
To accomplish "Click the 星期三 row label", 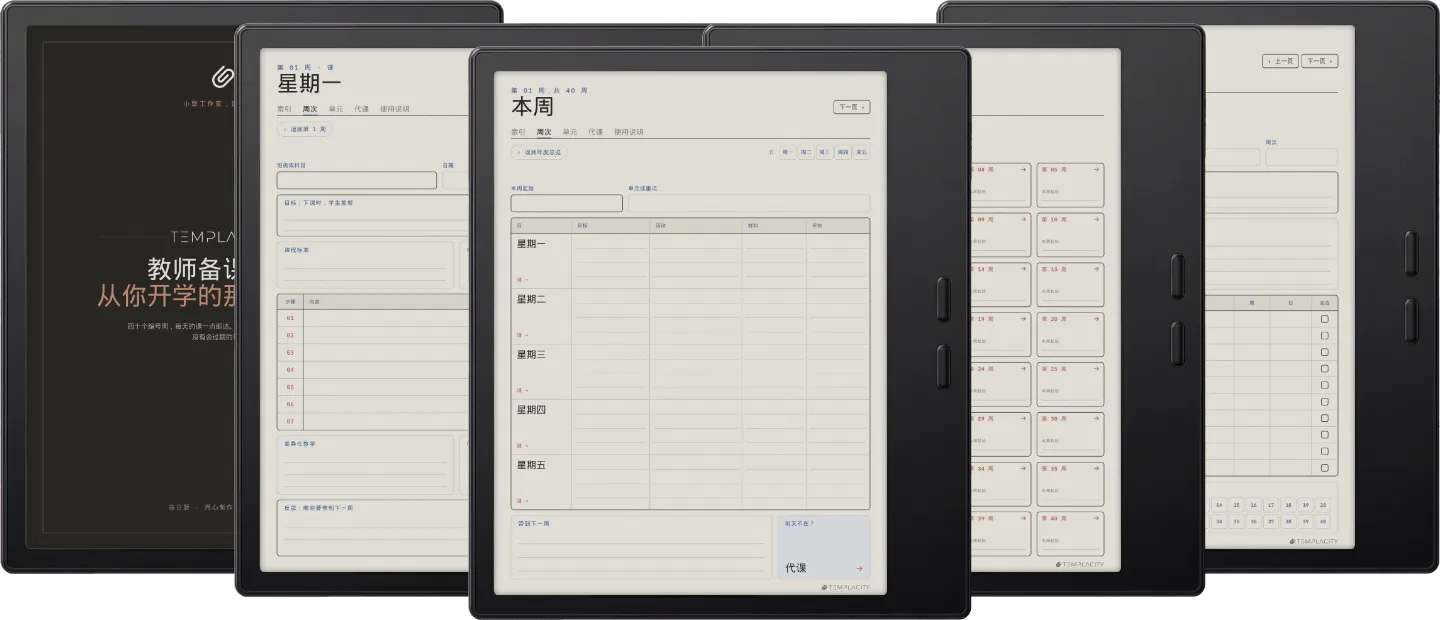I will coord(531,355).
